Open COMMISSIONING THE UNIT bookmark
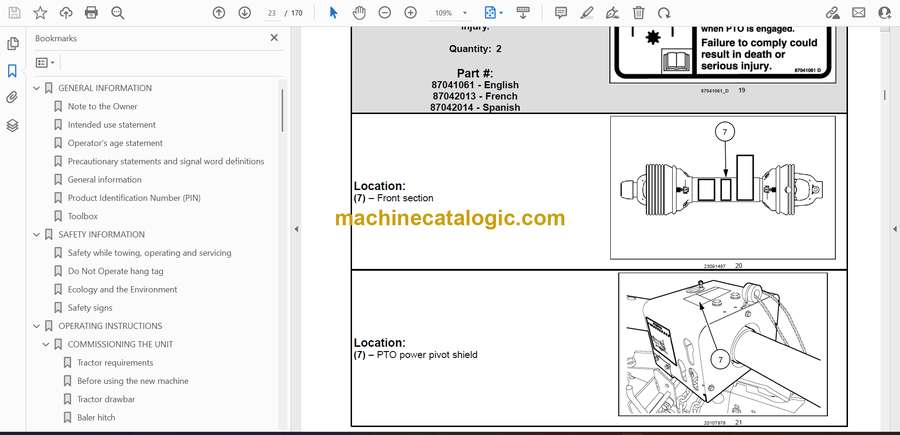Screen dimensions: 900x435 point(120,344)
